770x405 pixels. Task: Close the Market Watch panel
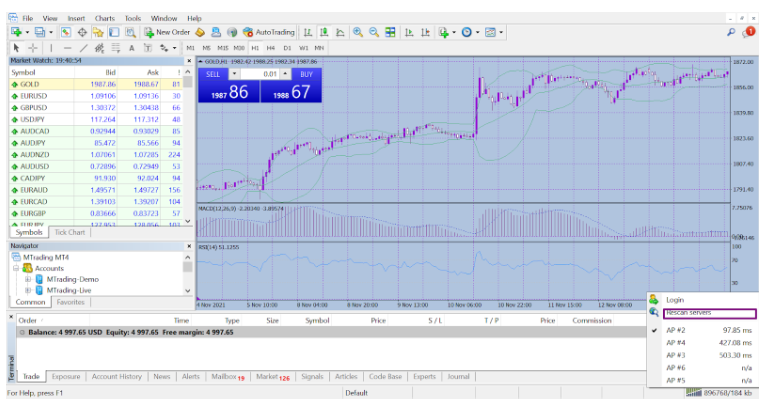(x=189, y=61)
